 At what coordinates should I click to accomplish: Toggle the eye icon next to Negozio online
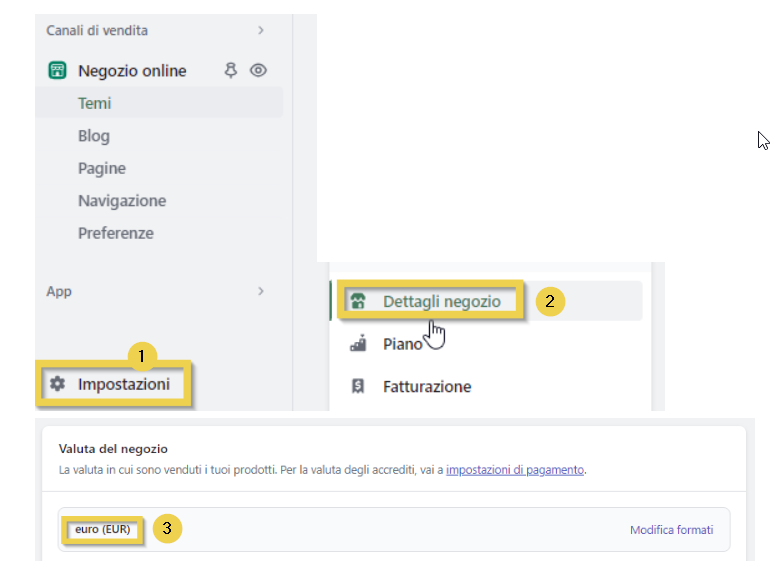pyautogui.click(x=259, y=70)
